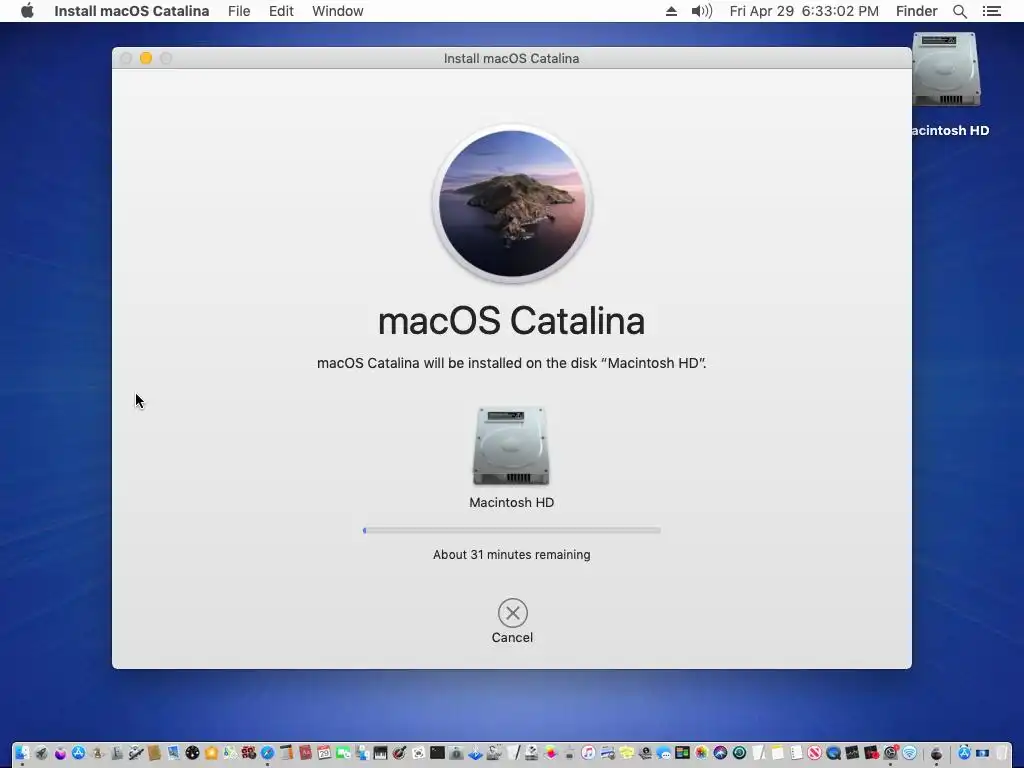Open Dictionary in the Dock
The image size is (1024, 768).
[x=306, y=753]
